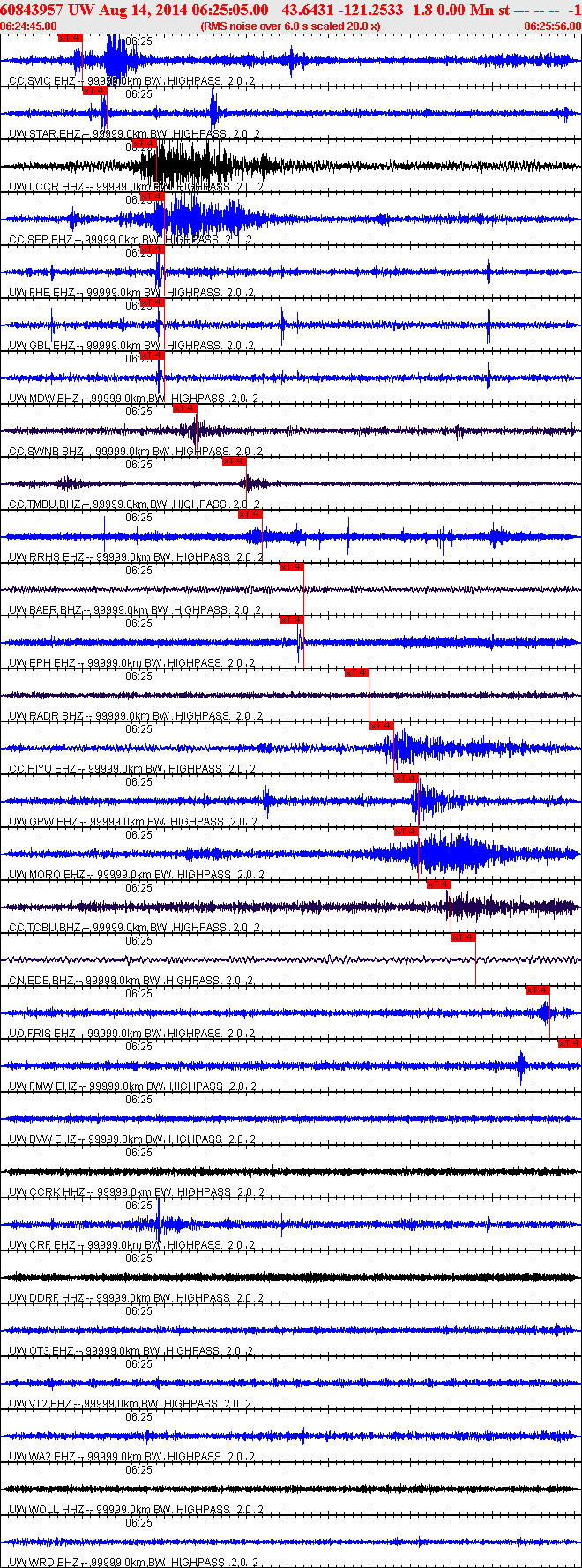Select the red pick marker on UW.RADR trace

click(356, 673)
